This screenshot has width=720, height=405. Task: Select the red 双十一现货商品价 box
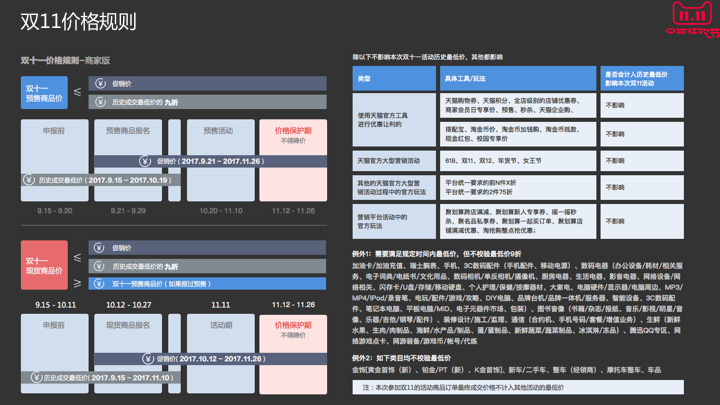[x=44, y=266]
